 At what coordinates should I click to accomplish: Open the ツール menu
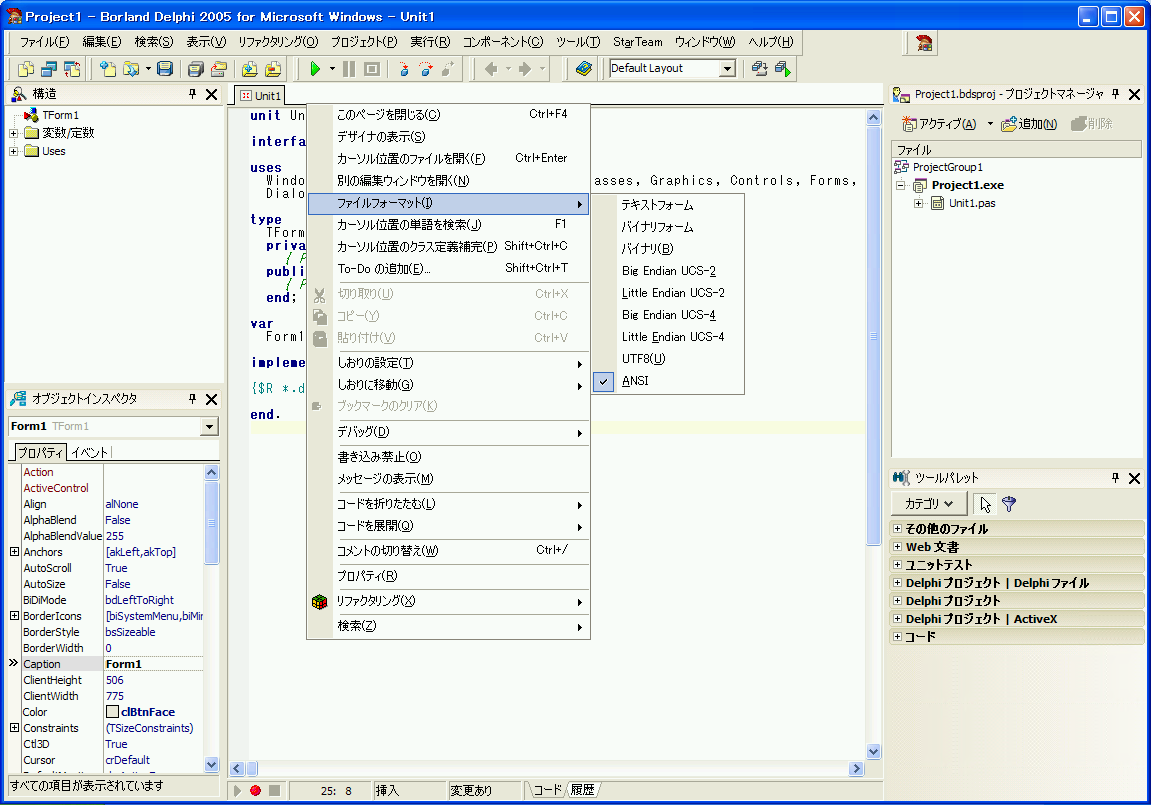click(x=576, y=42)
